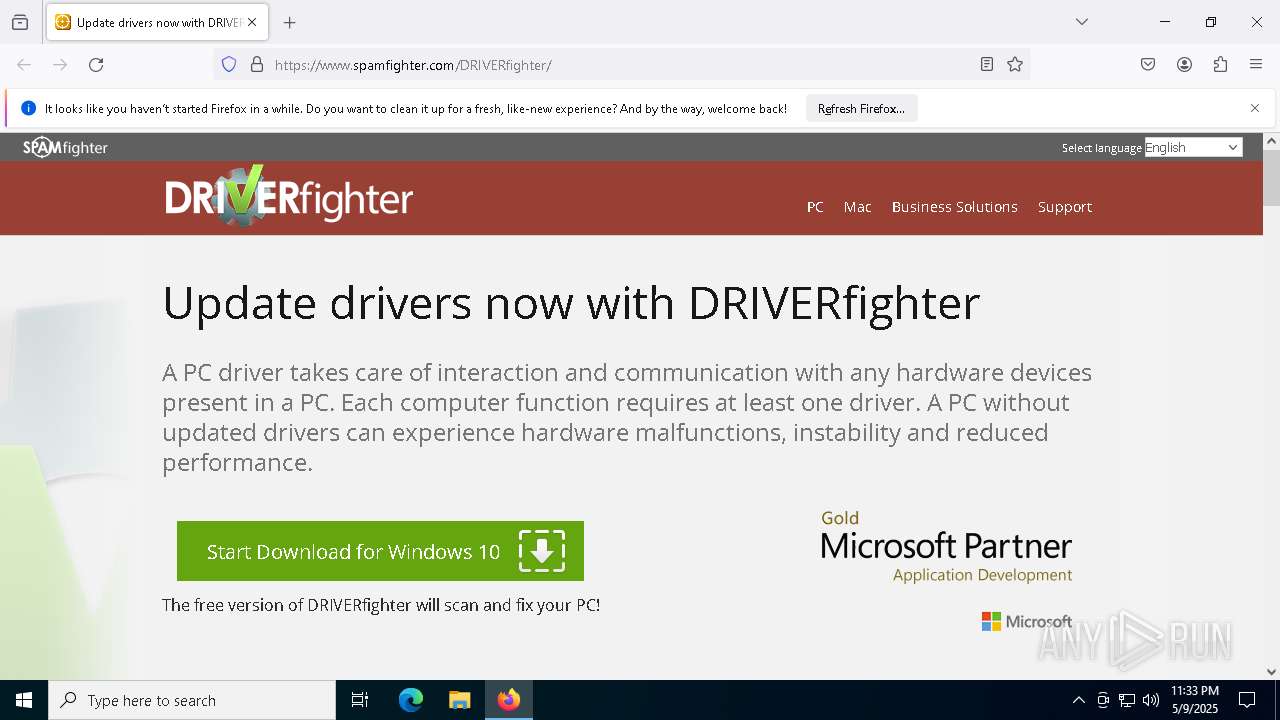Show hidden system tray icons
This screenshot has height=720, width=1280.
coord(1078,700)
